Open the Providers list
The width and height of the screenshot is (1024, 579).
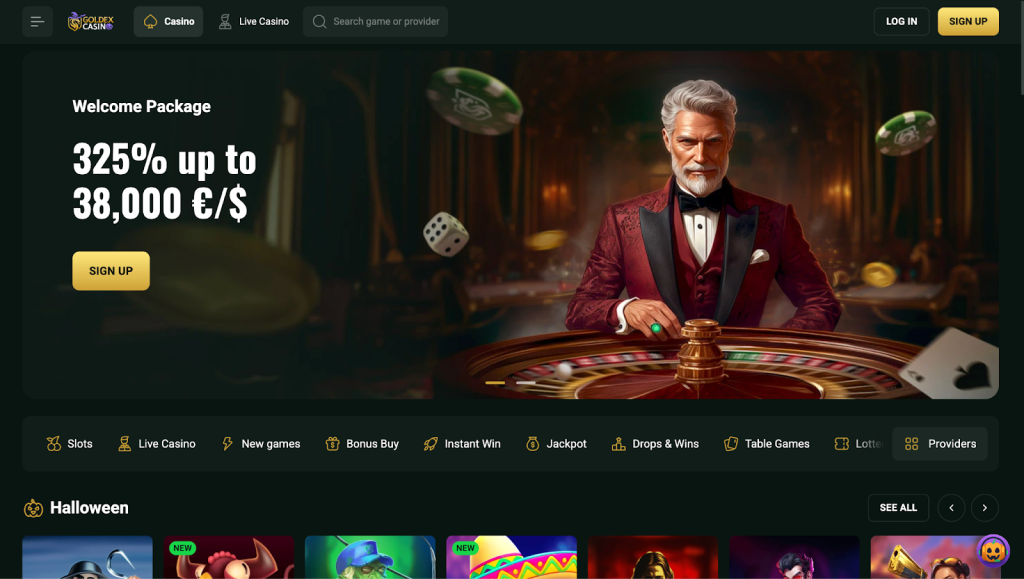[x=940, y=444]
